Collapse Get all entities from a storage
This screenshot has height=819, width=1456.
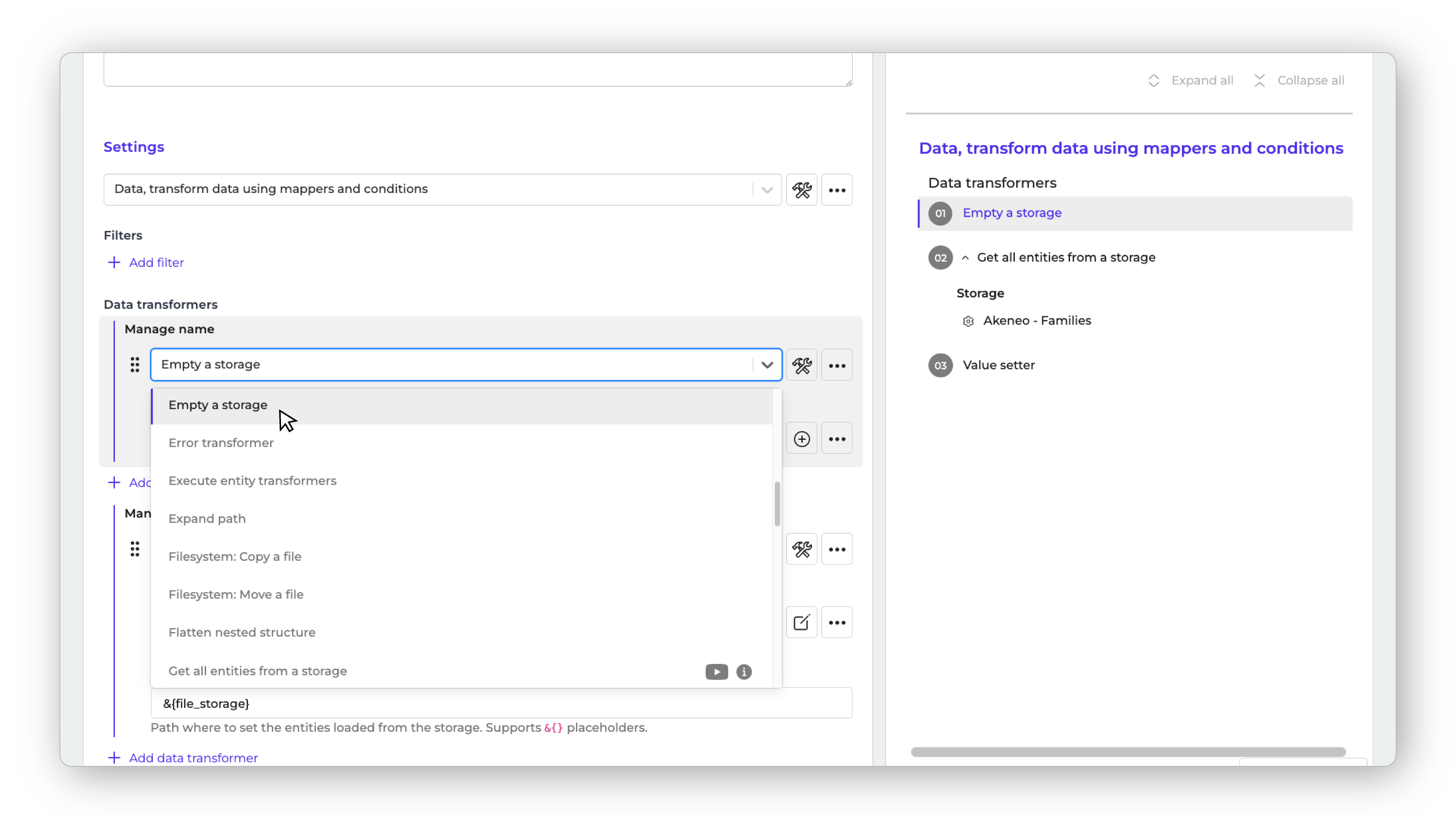click(965, 258)
